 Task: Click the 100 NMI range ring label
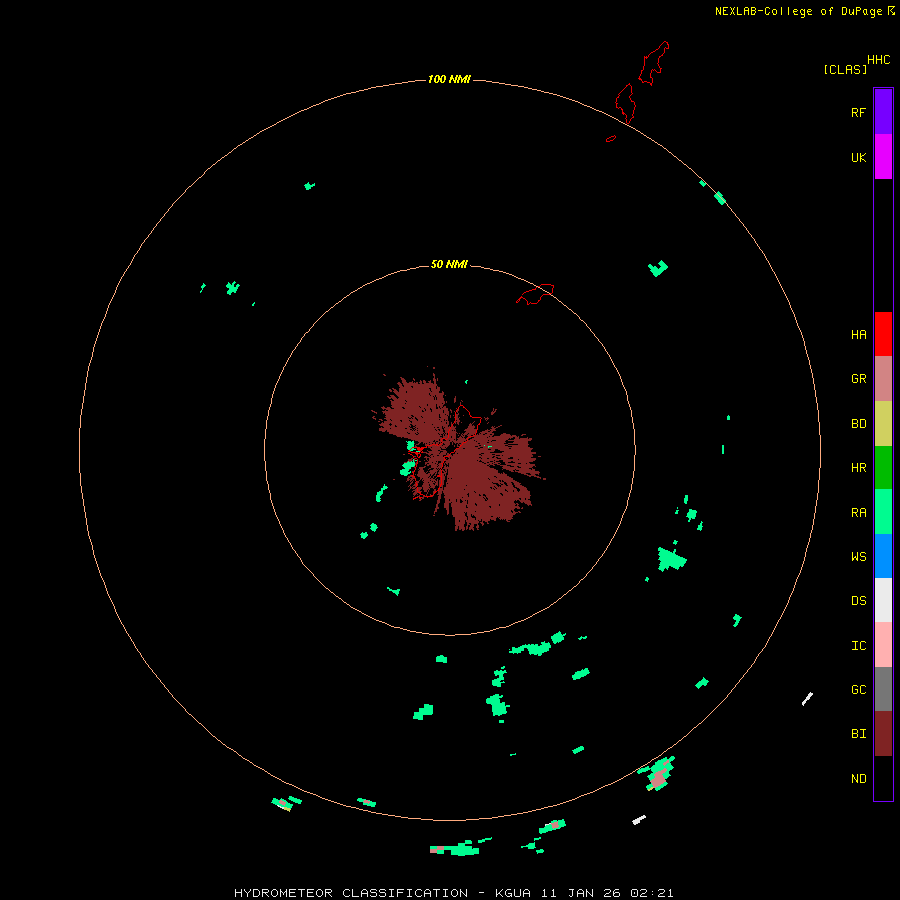click(x=449, y=79)
